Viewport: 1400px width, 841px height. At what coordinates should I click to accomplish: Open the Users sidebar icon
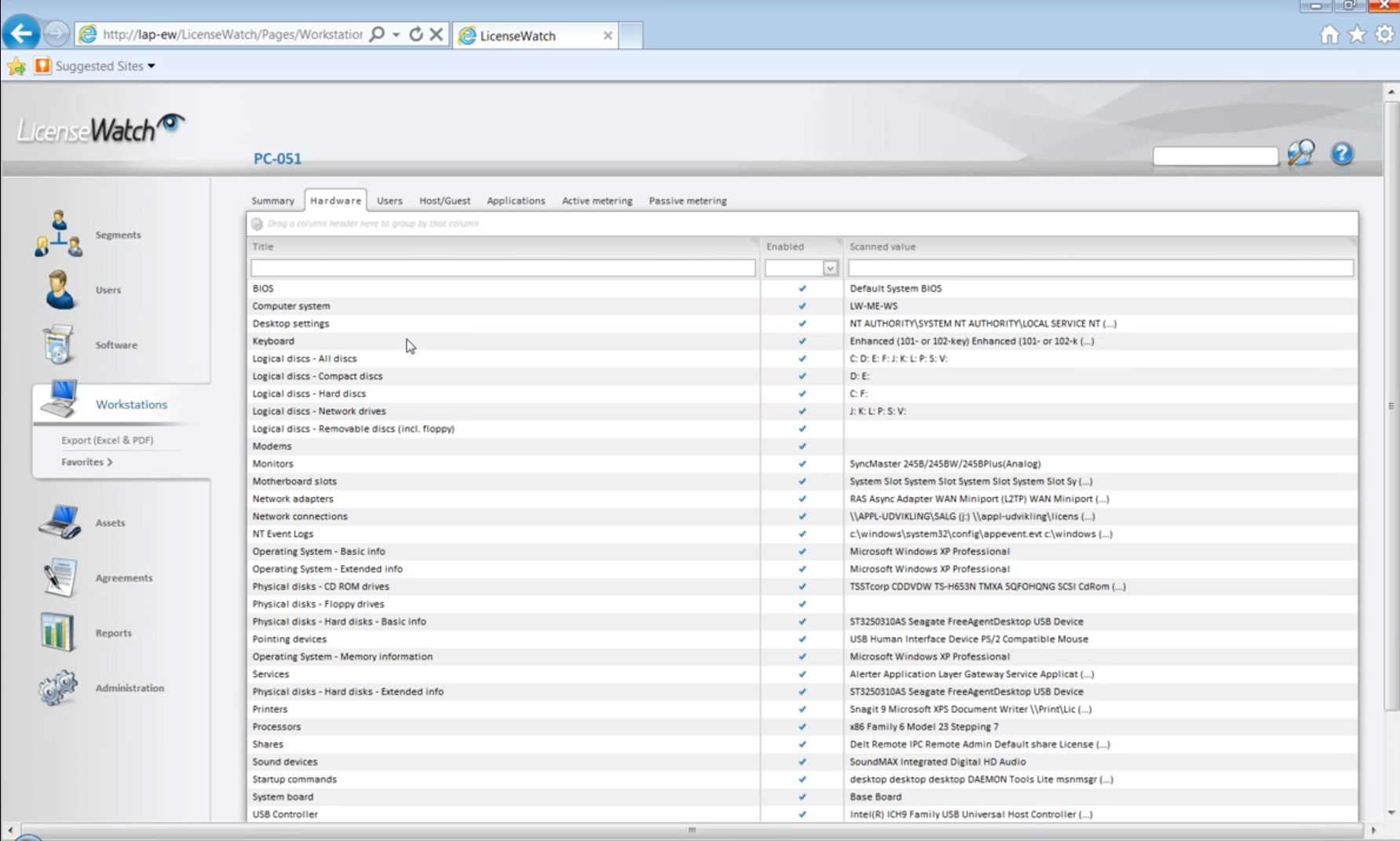tap(59, 290)
